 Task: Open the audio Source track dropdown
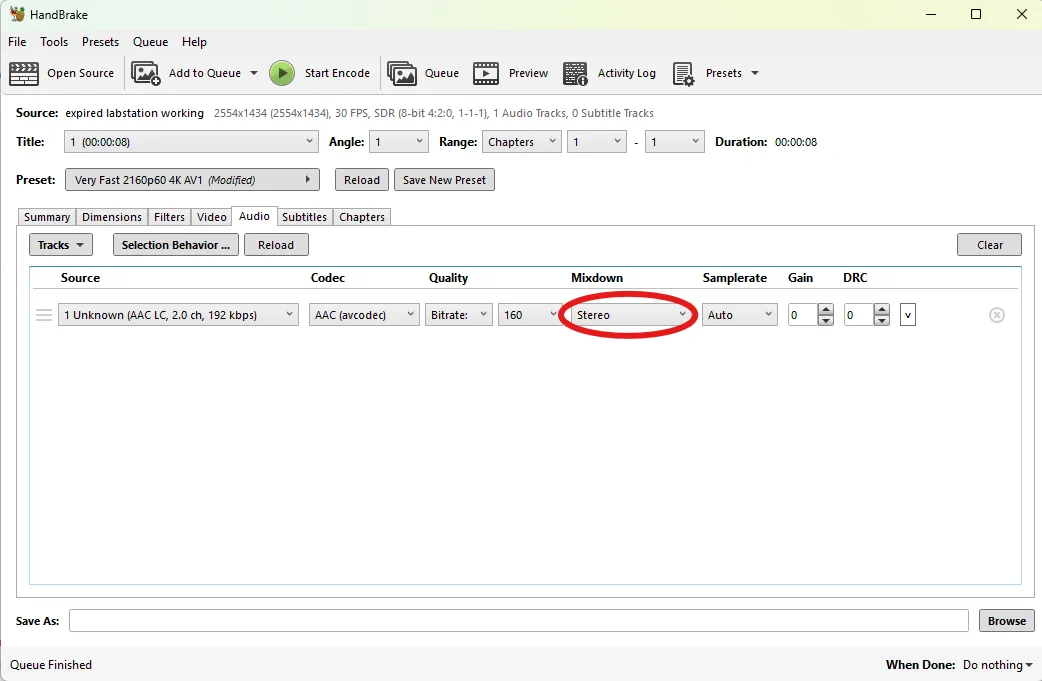178,315
